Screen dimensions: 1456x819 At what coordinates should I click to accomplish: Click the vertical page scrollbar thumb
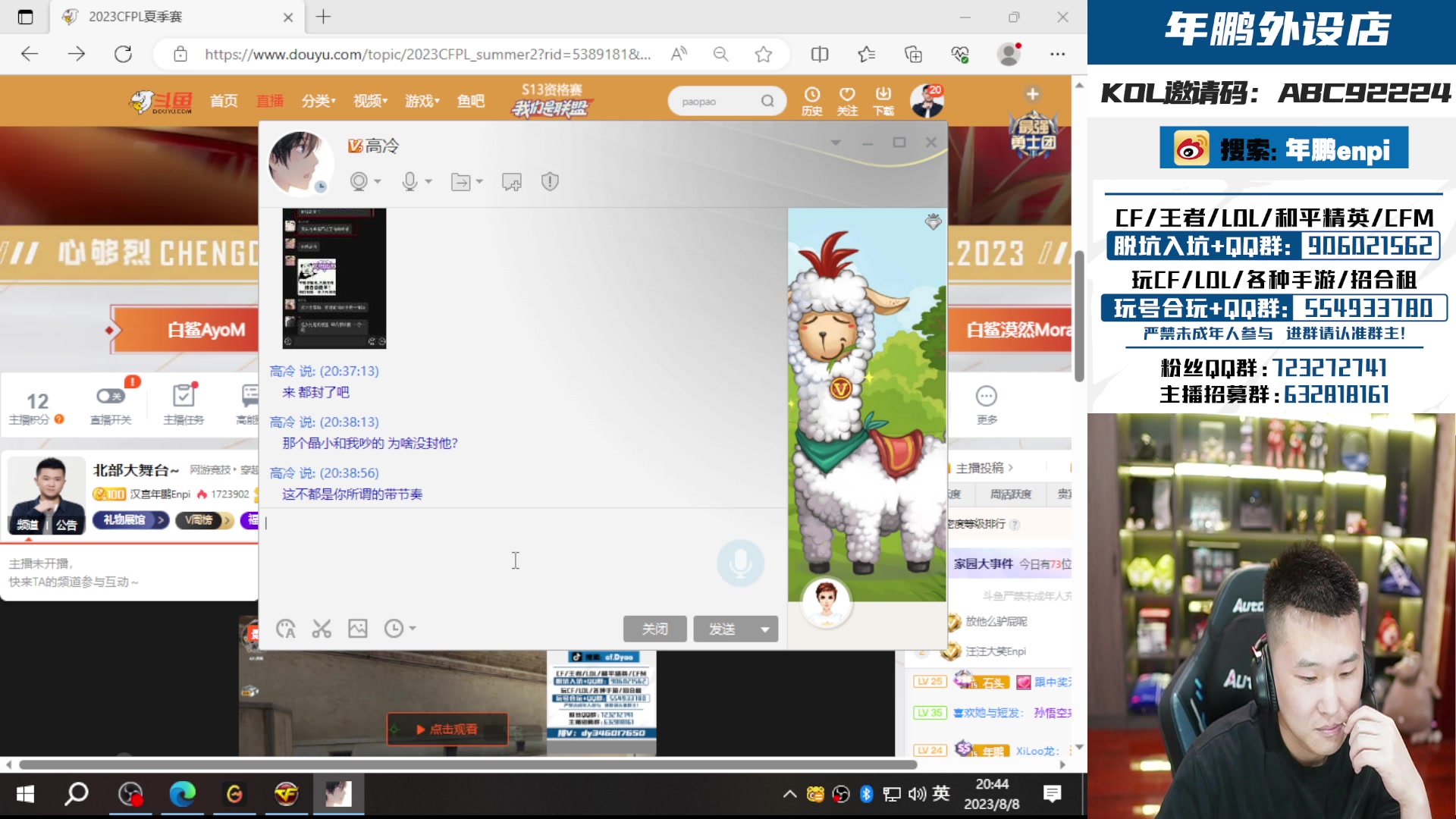pos(1079,316)
